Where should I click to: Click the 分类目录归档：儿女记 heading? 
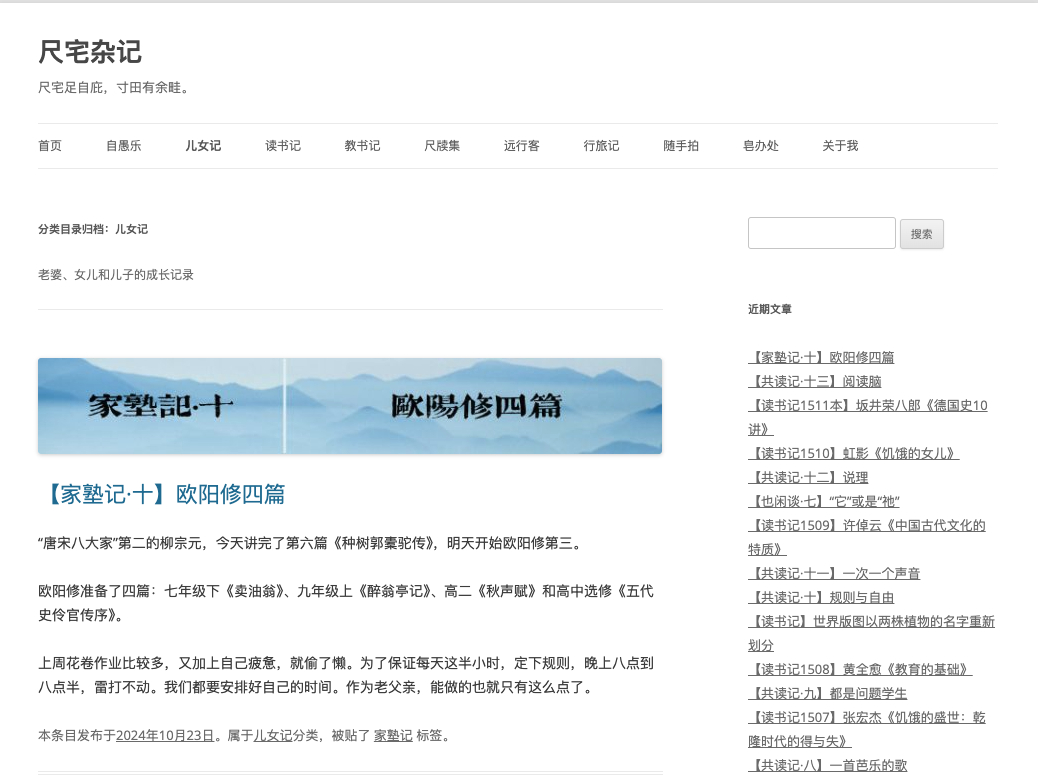pyautogui.click(x=93, y=229)
